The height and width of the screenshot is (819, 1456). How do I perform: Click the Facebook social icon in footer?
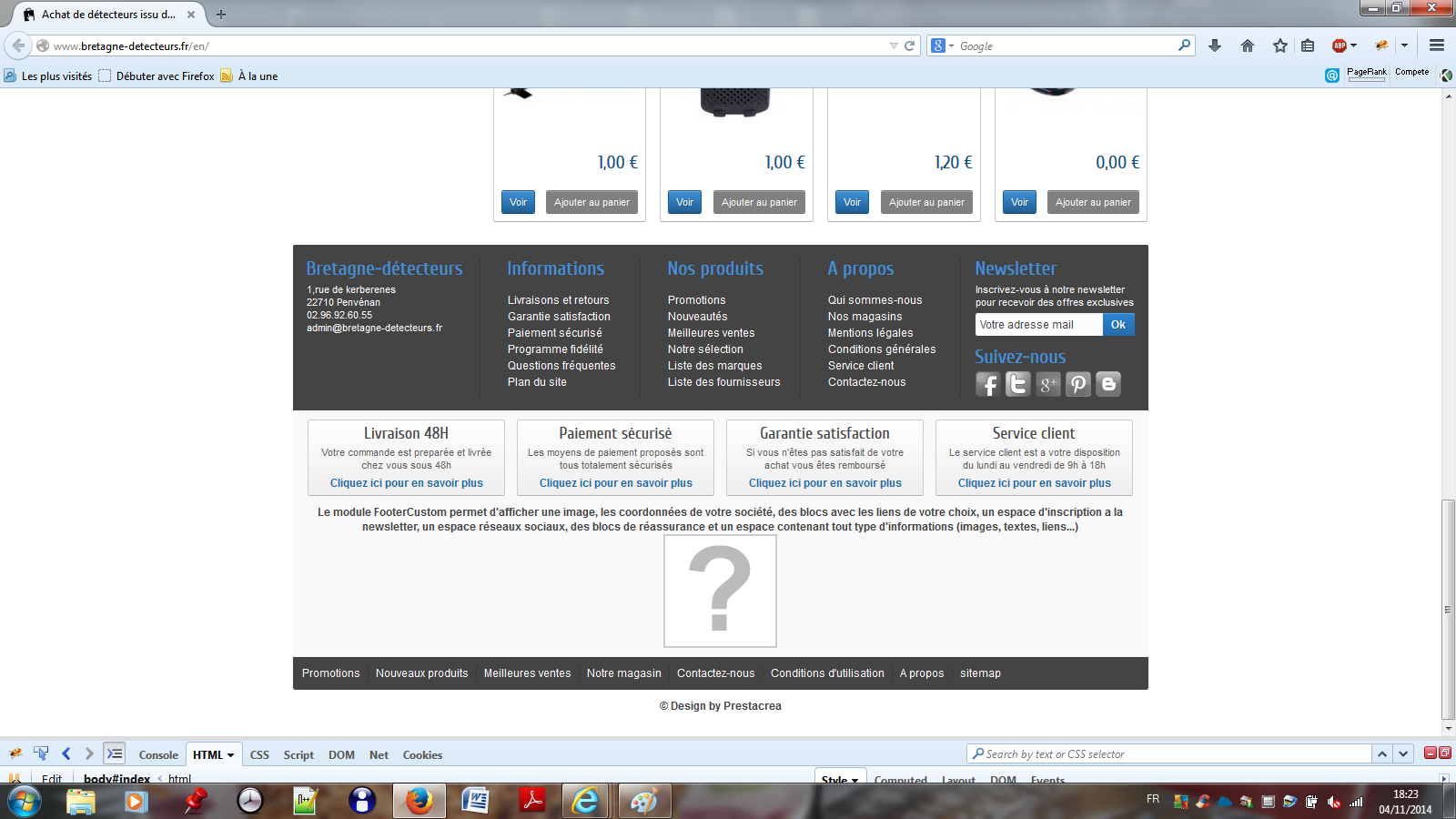click(x=987, y=384)
